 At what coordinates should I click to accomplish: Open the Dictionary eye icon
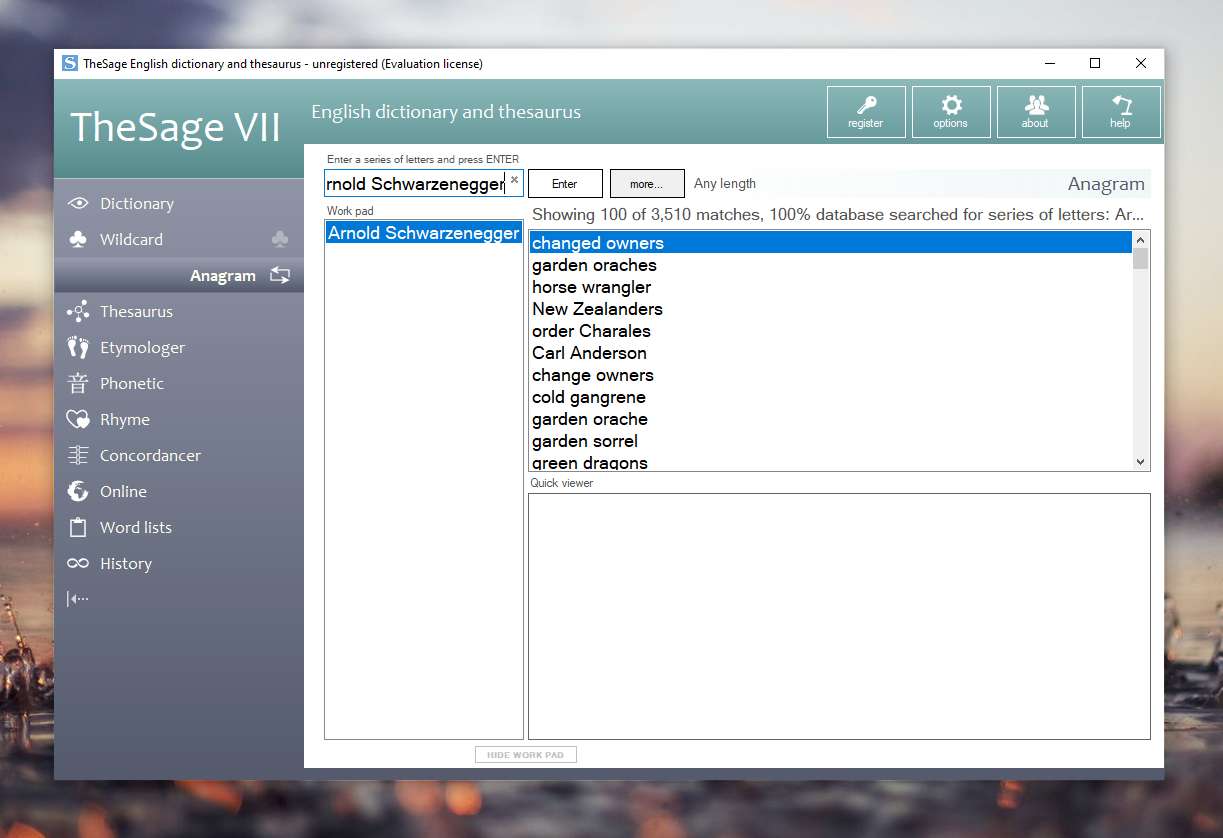tap(78, 204)
